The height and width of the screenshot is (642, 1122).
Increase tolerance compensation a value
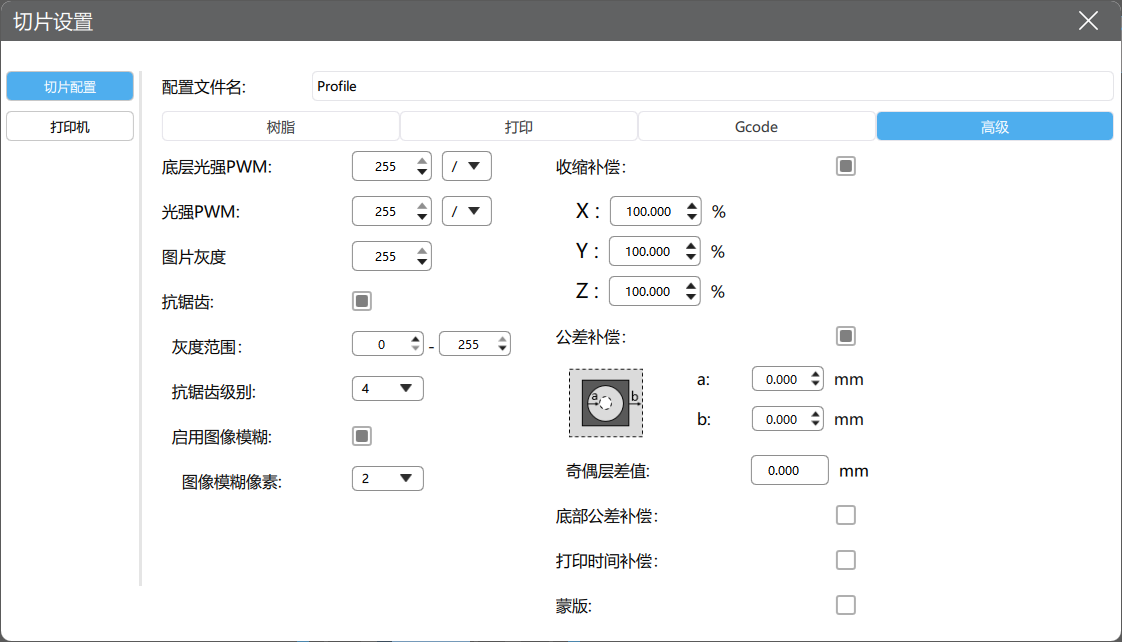[815, 374]
